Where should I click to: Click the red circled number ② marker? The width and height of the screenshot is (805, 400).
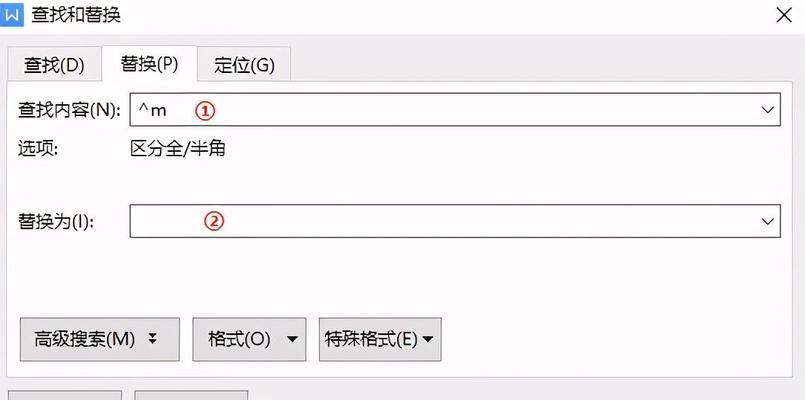click(215, 221)
